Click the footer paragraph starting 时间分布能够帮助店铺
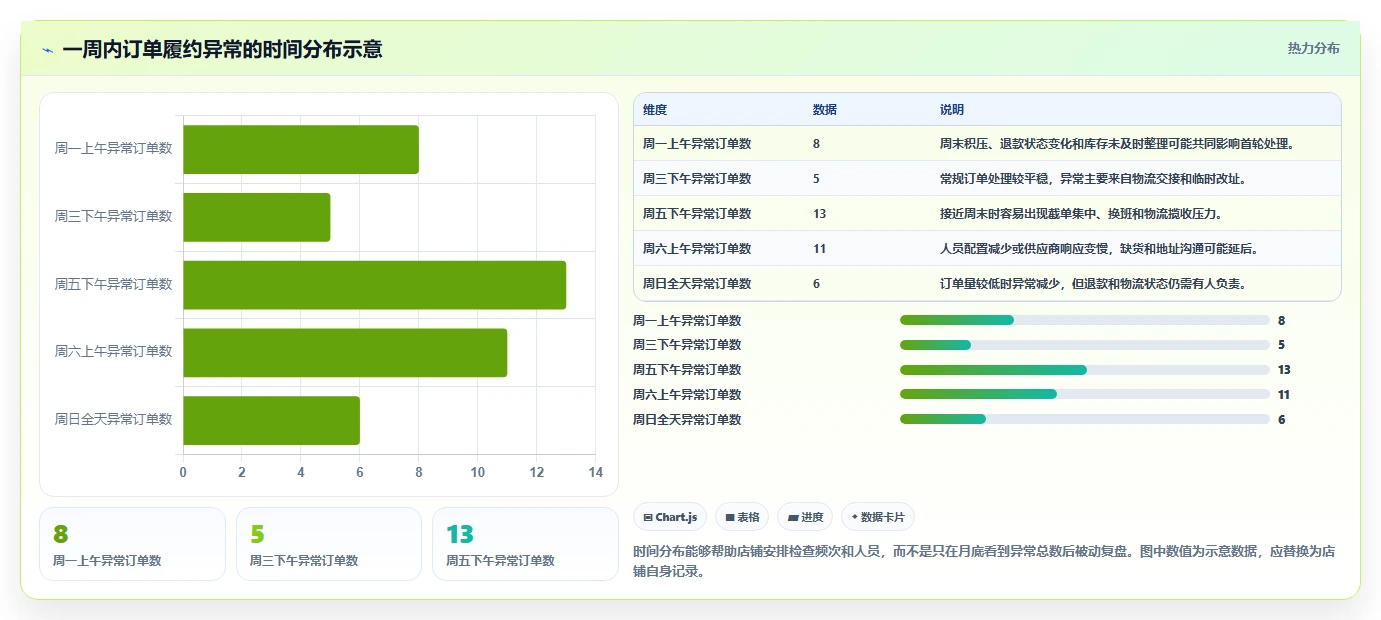The height and width of the screenshot is (620, 1381). (x=983, y=562)
